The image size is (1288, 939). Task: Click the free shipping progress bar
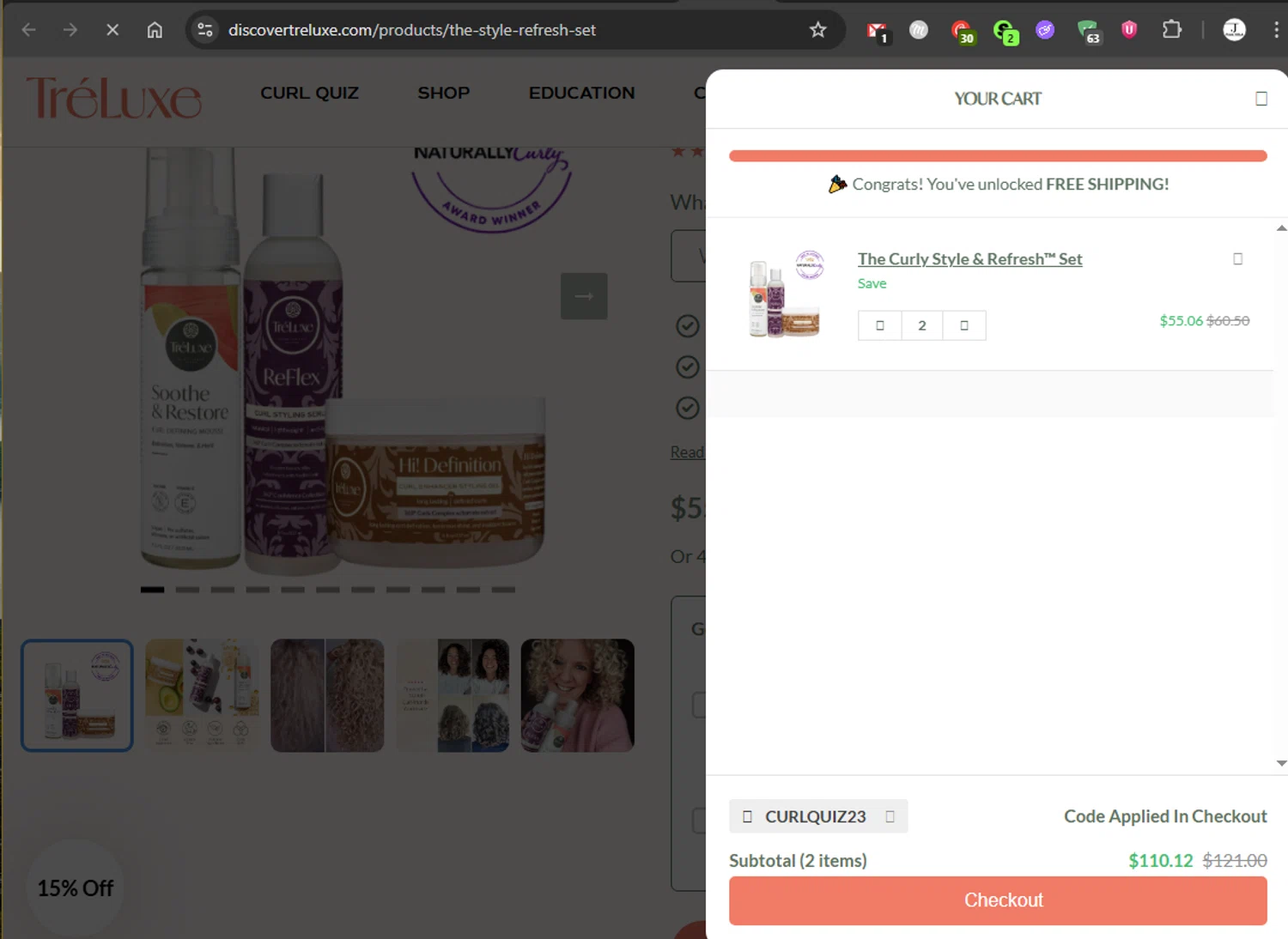998,156
